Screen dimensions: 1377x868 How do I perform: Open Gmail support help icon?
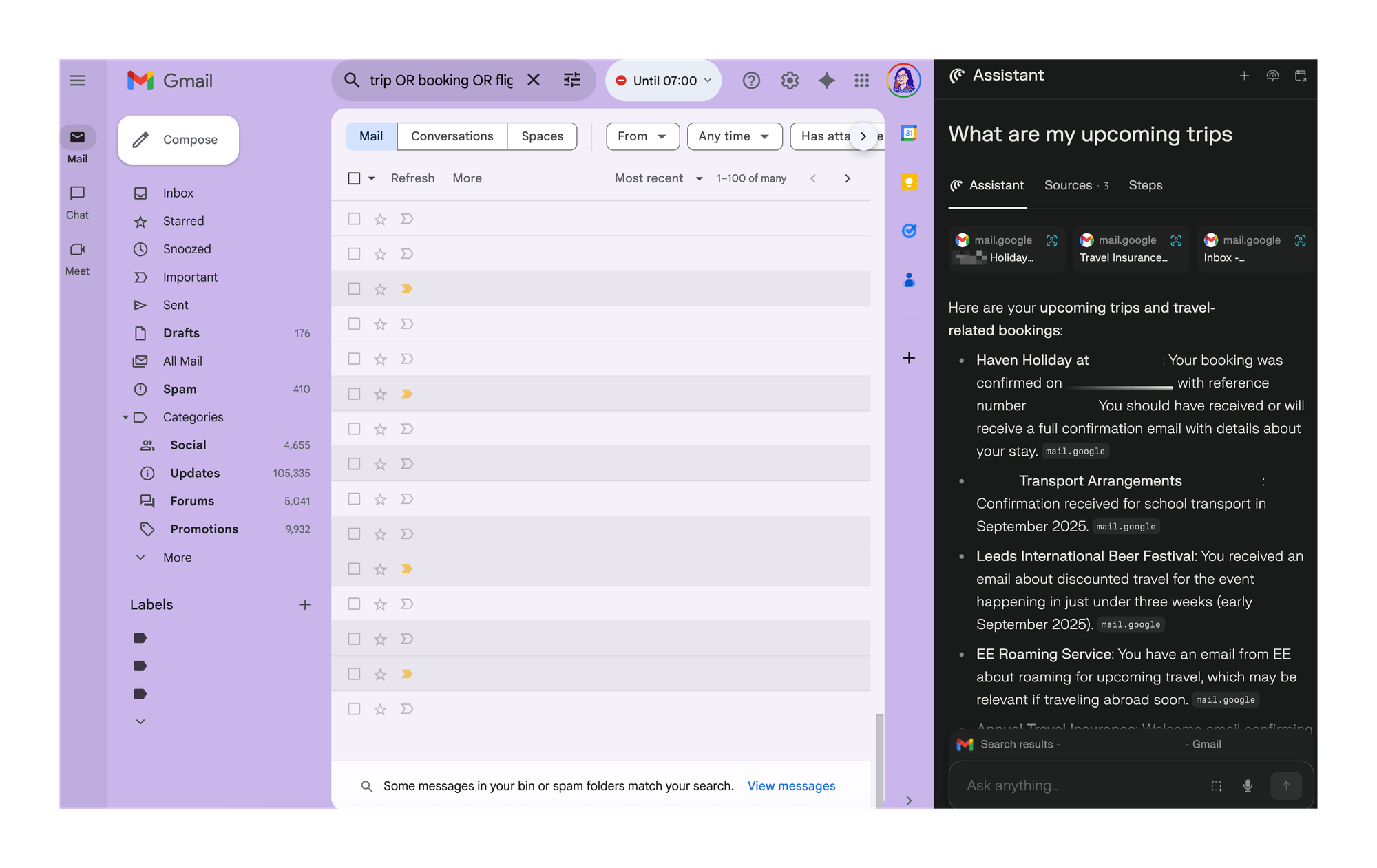point(751,81)
